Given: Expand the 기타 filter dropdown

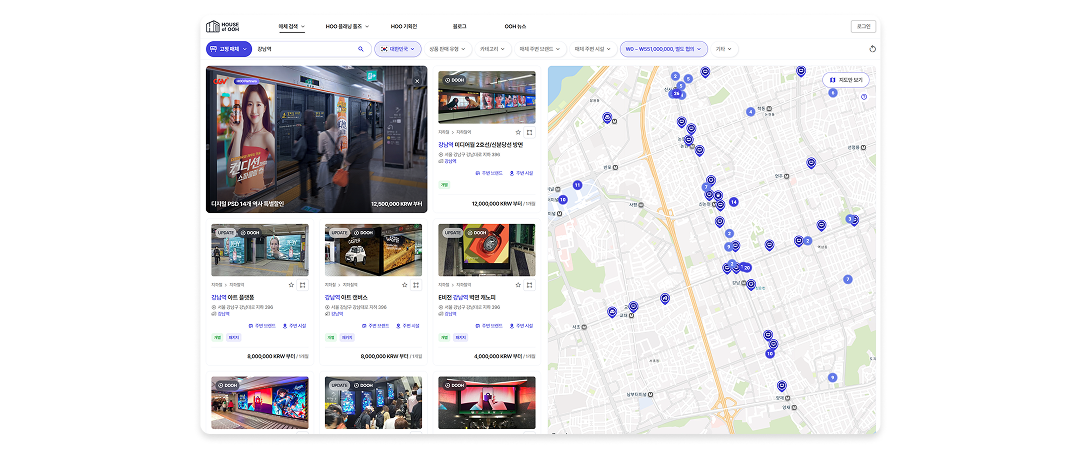Looking at the screenshot, I should [724, 49].
